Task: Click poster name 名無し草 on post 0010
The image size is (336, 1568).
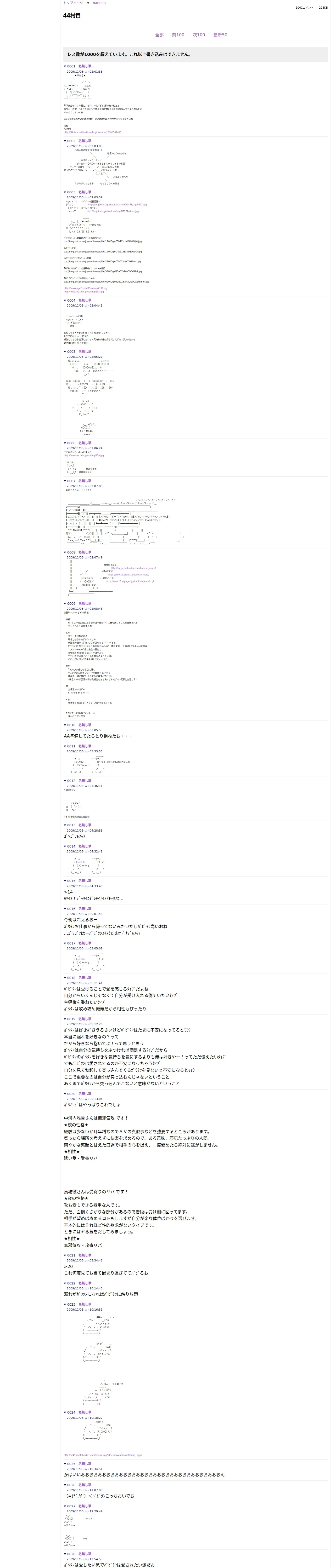Action: (x=85, y=725)
